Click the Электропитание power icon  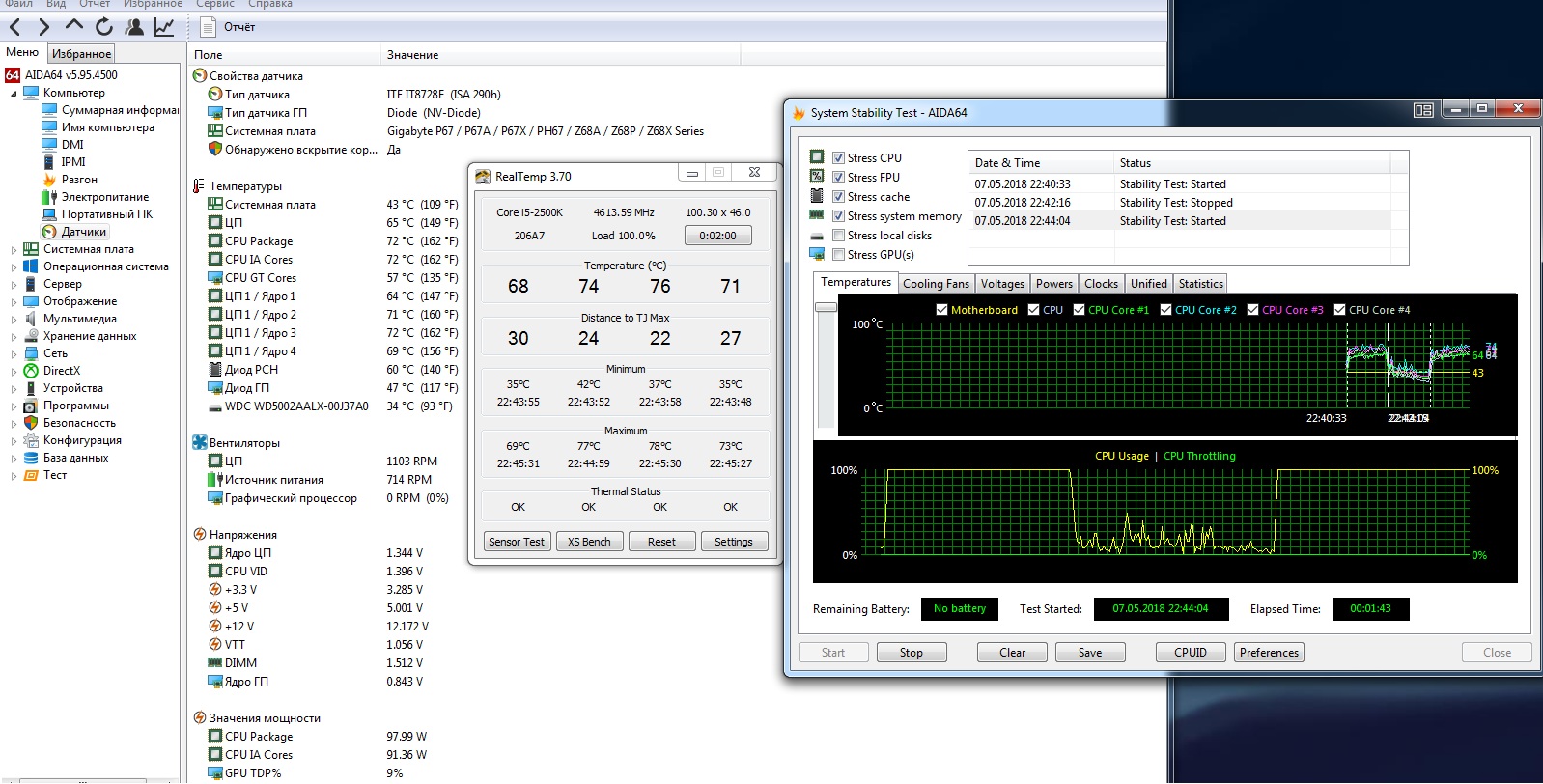click(x=49, y=197)
